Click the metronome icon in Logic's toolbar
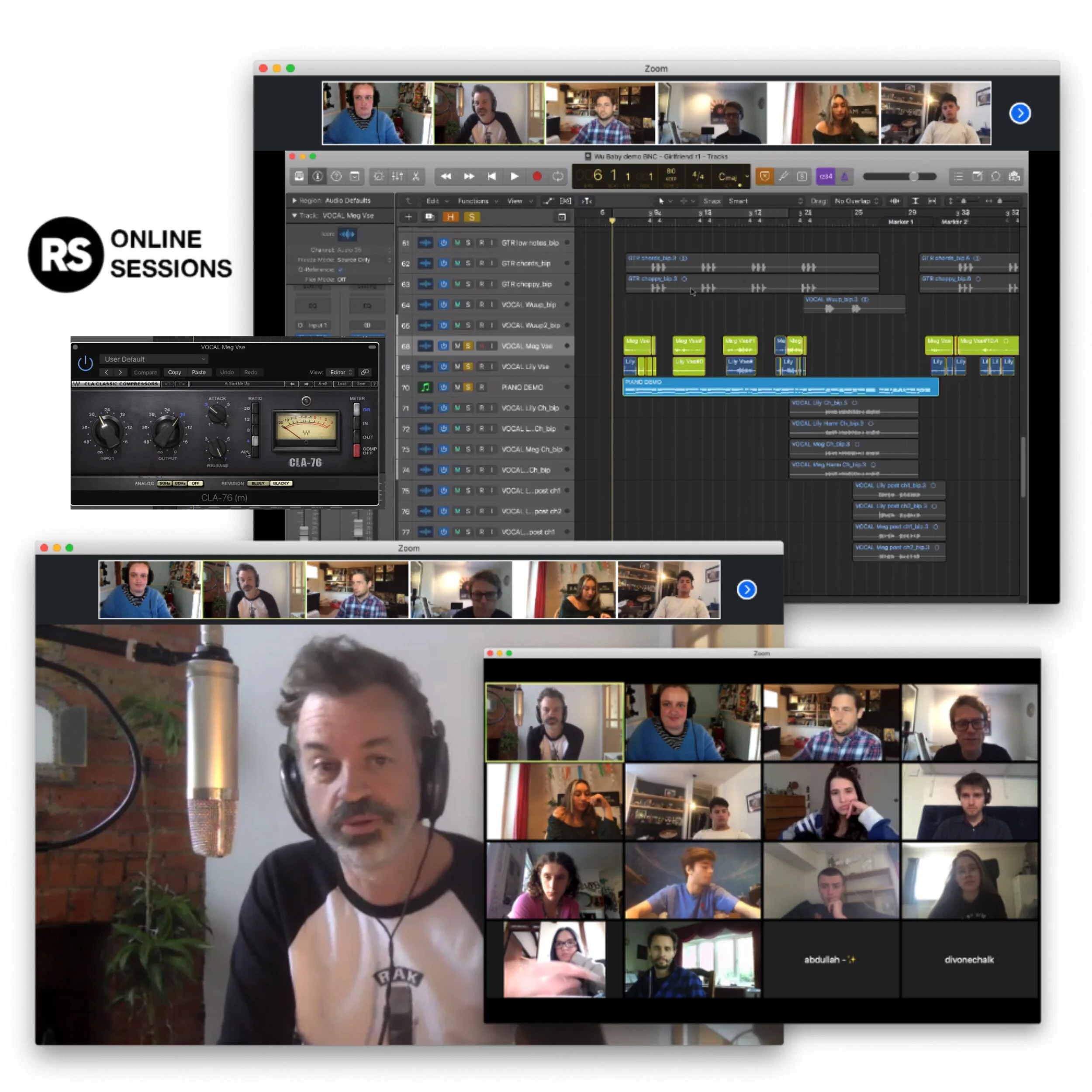The image size is (1092, 1092). point(379,176)
